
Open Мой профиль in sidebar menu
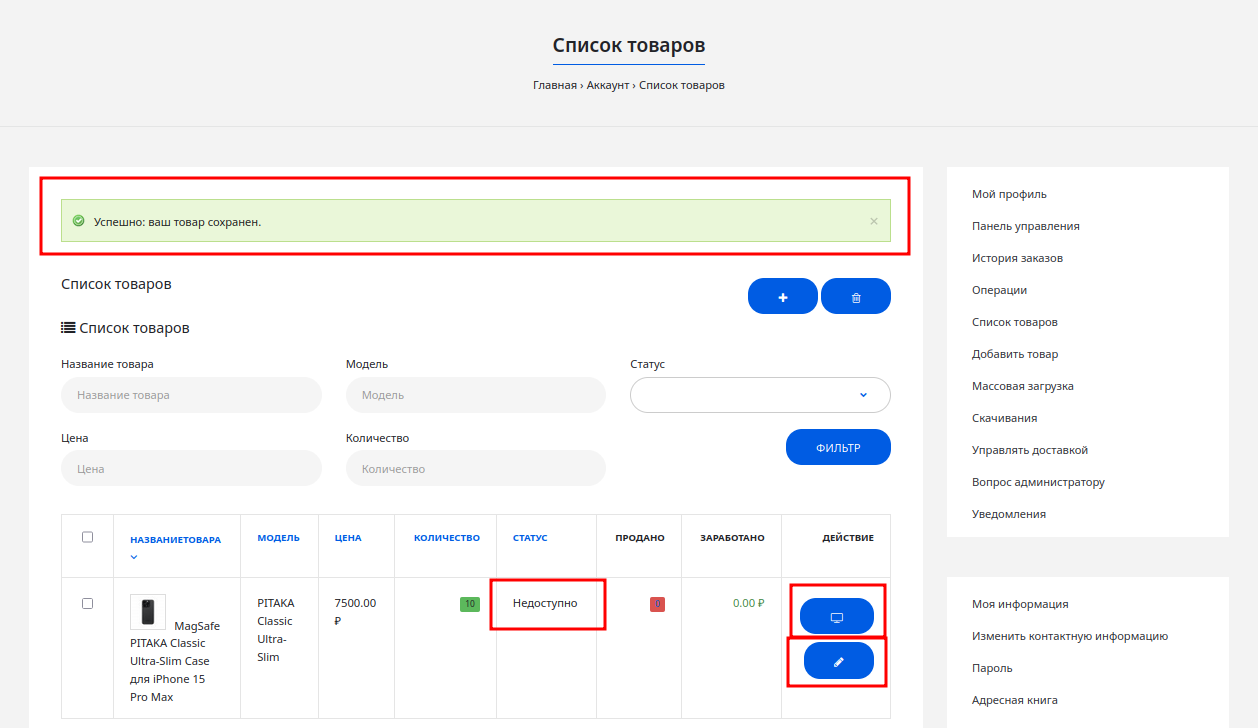click(x=1009, y=194)
